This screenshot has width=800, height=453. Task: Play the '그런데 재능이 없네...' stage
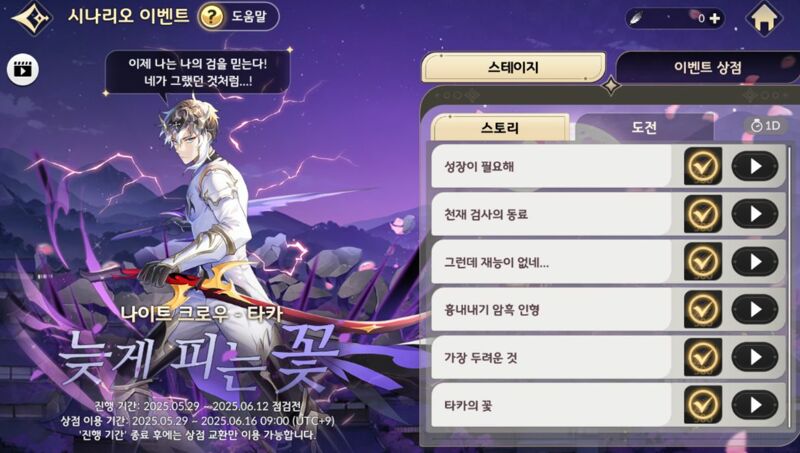click(755, 262)
